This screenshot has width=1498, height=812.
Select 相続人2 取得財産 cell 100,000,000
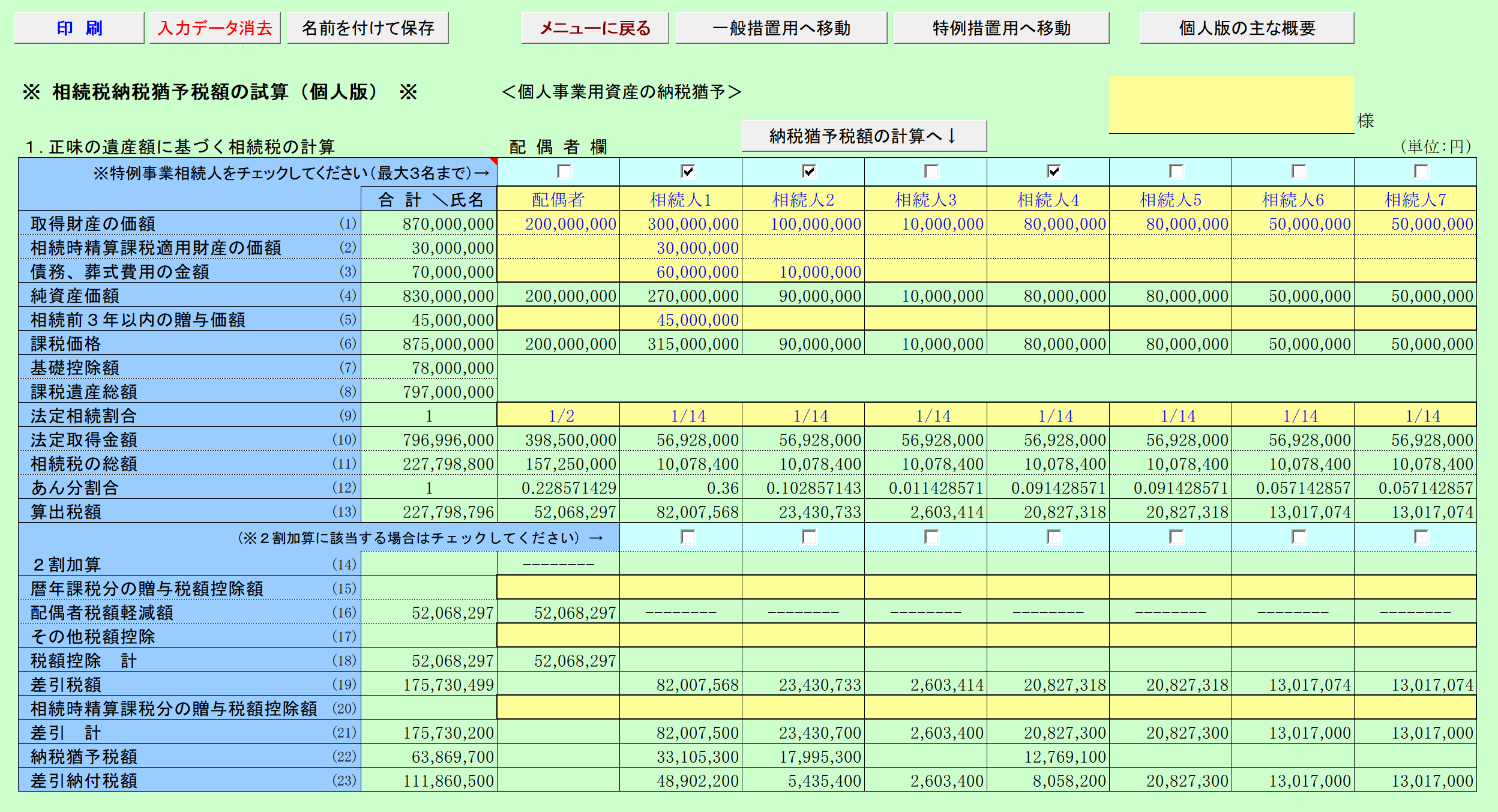[803, 223]
